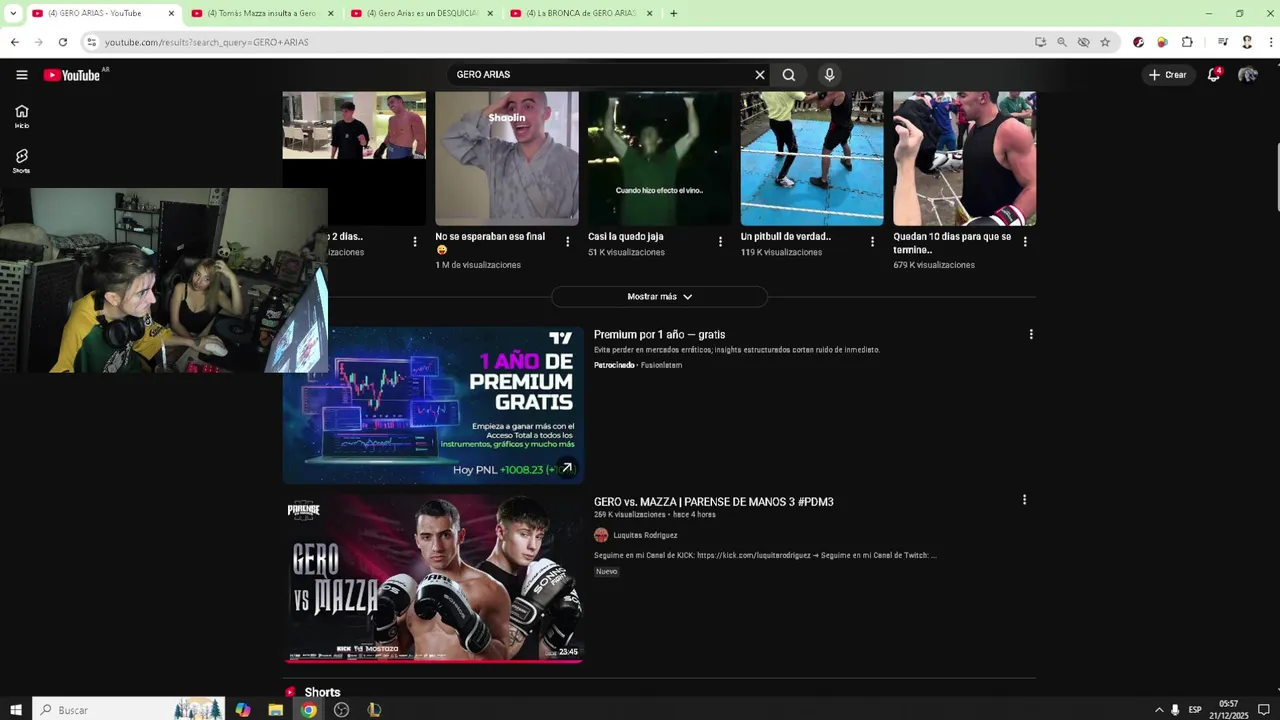Viewport: 1280px width, 720px height.
Task: Switch to 'Tomás Mazza insulta a Gero' tab
Action: [x=261, y=13]
